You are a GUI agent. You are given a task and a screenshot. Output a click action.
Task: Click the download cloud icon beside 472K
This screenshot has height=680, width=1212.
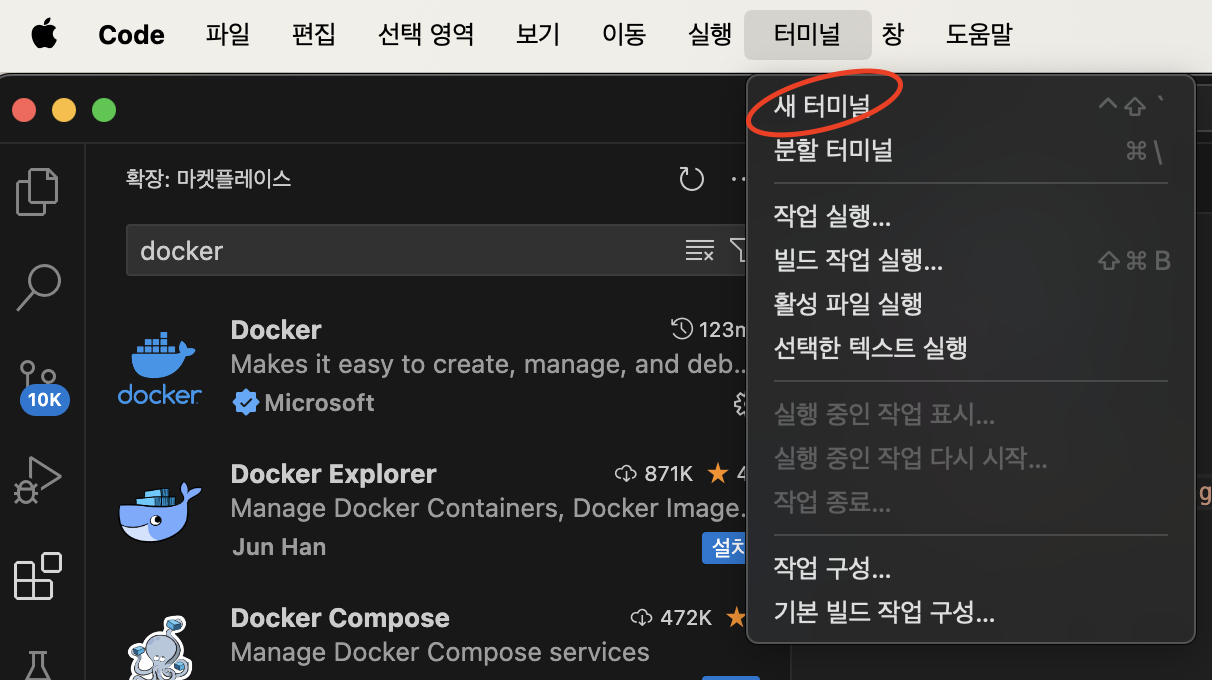click(x=642, y=617)
